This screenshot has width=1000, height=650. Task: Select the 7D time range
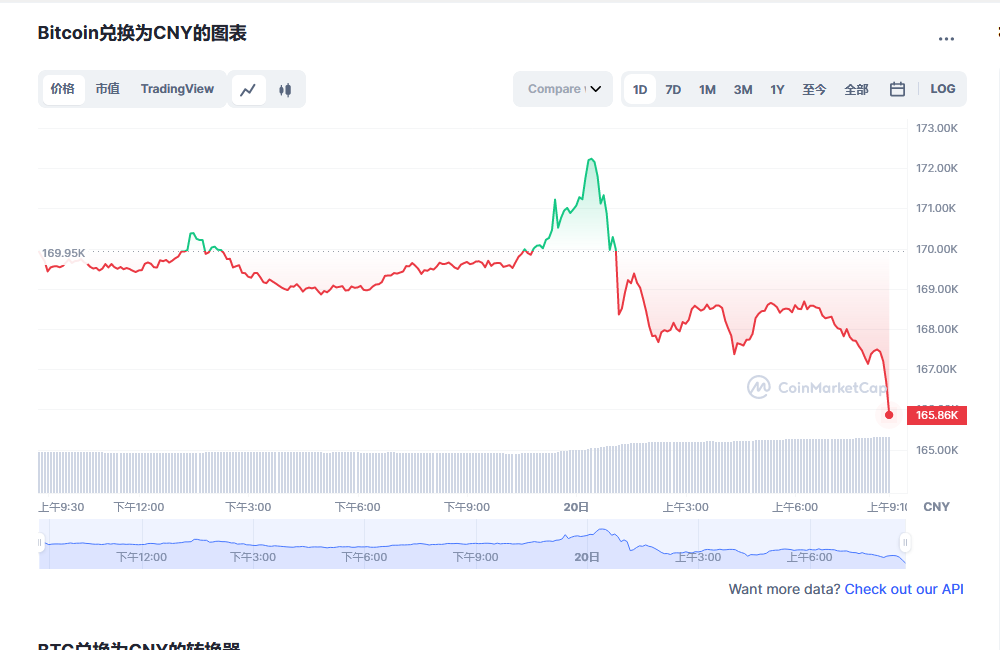[673, 89]
